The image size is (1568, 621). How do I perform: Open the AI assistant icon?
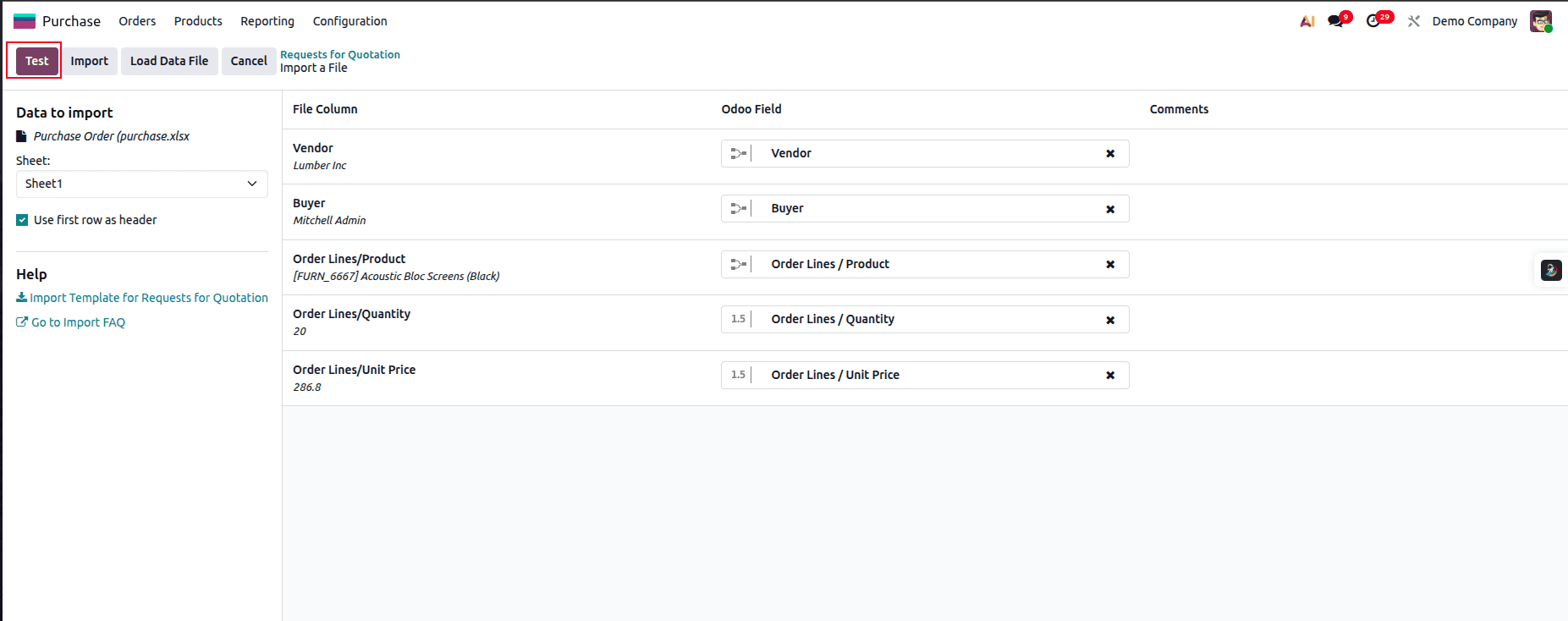[1307, 21]
